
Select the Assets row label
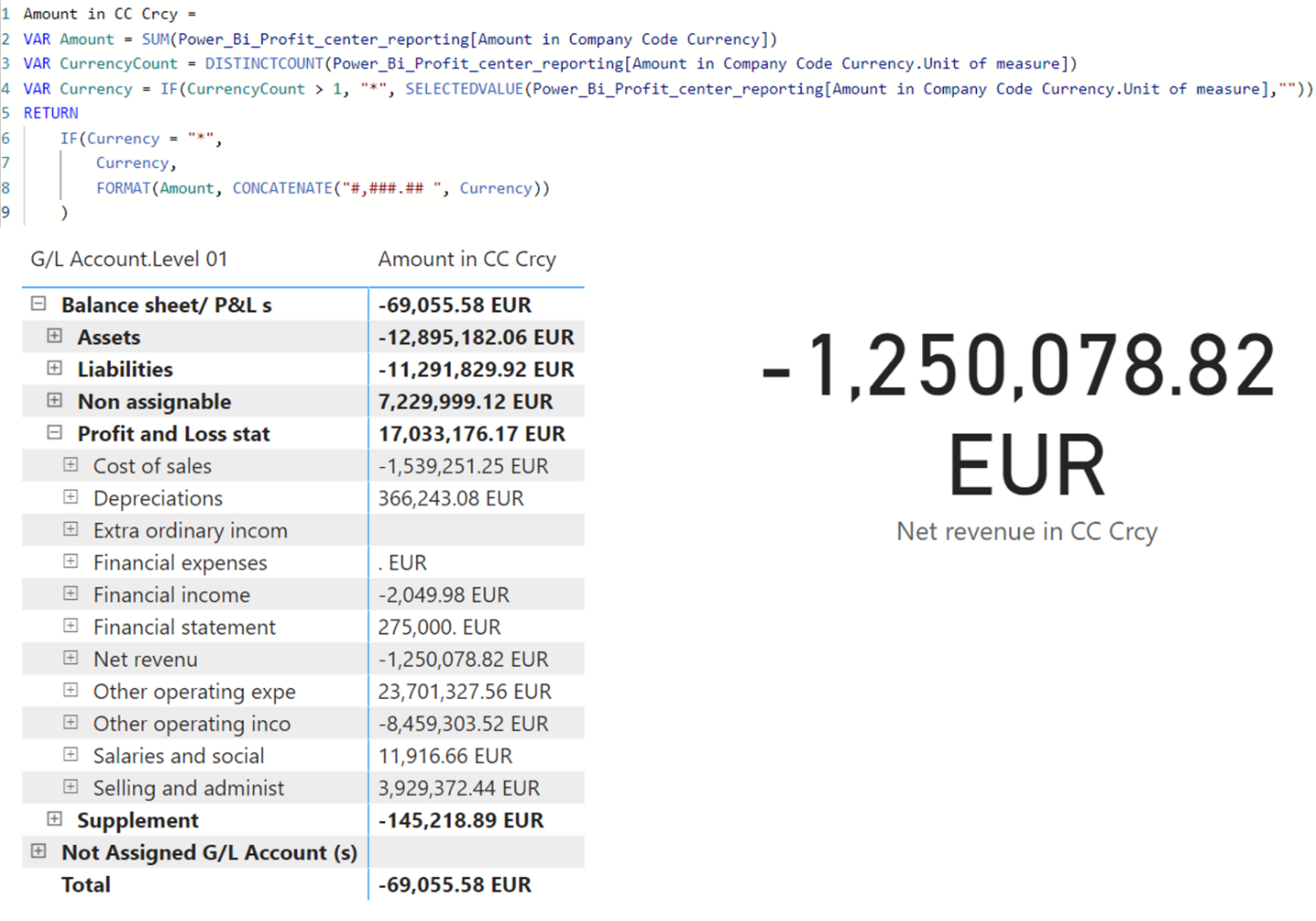[109, 337]
